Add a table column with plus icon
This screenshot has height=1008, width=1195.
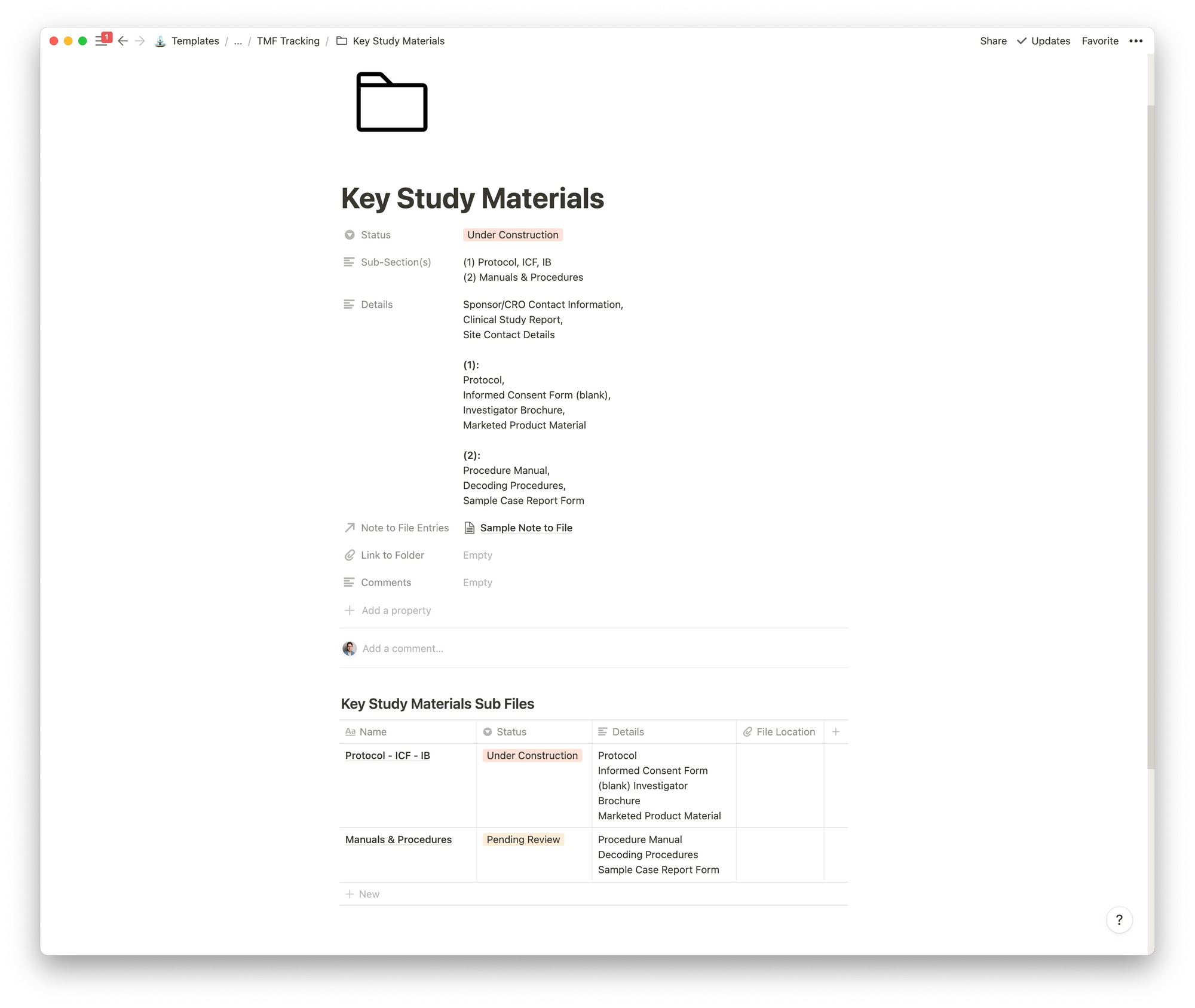pos(835,732)
